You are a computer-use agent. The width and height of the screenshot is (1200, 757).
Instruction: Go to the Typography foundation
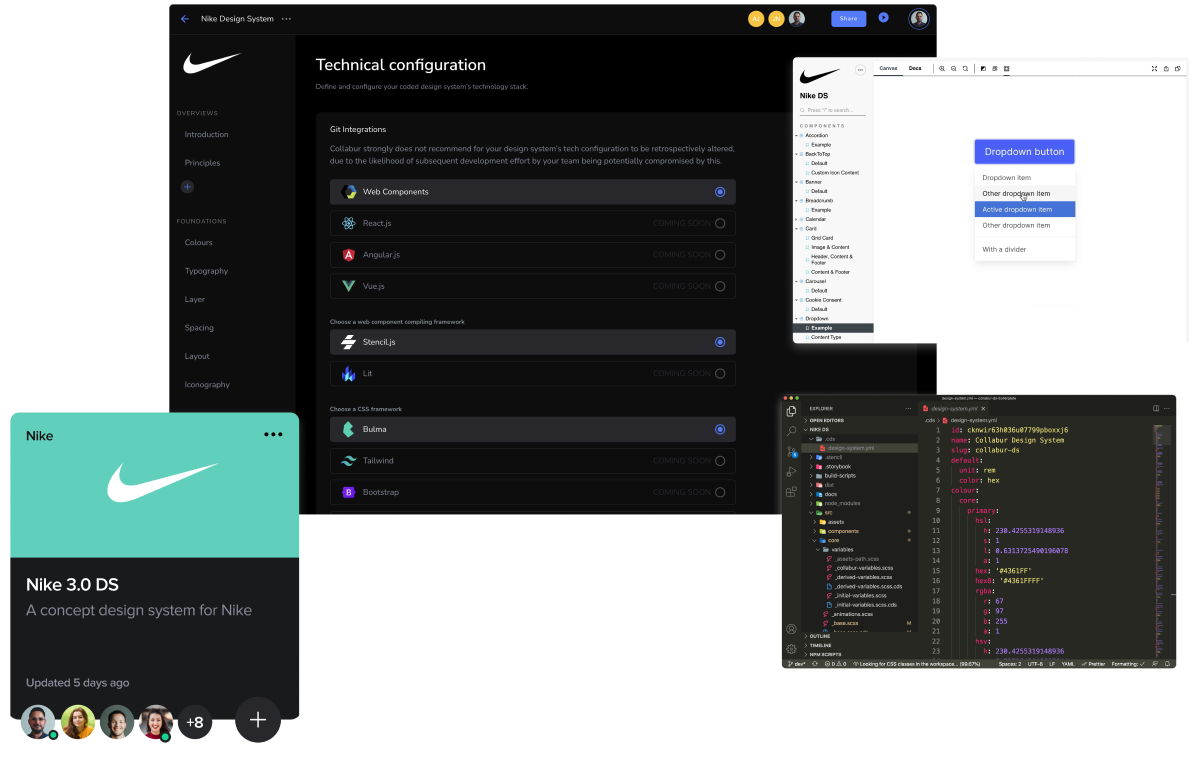[x=206, y=271]
